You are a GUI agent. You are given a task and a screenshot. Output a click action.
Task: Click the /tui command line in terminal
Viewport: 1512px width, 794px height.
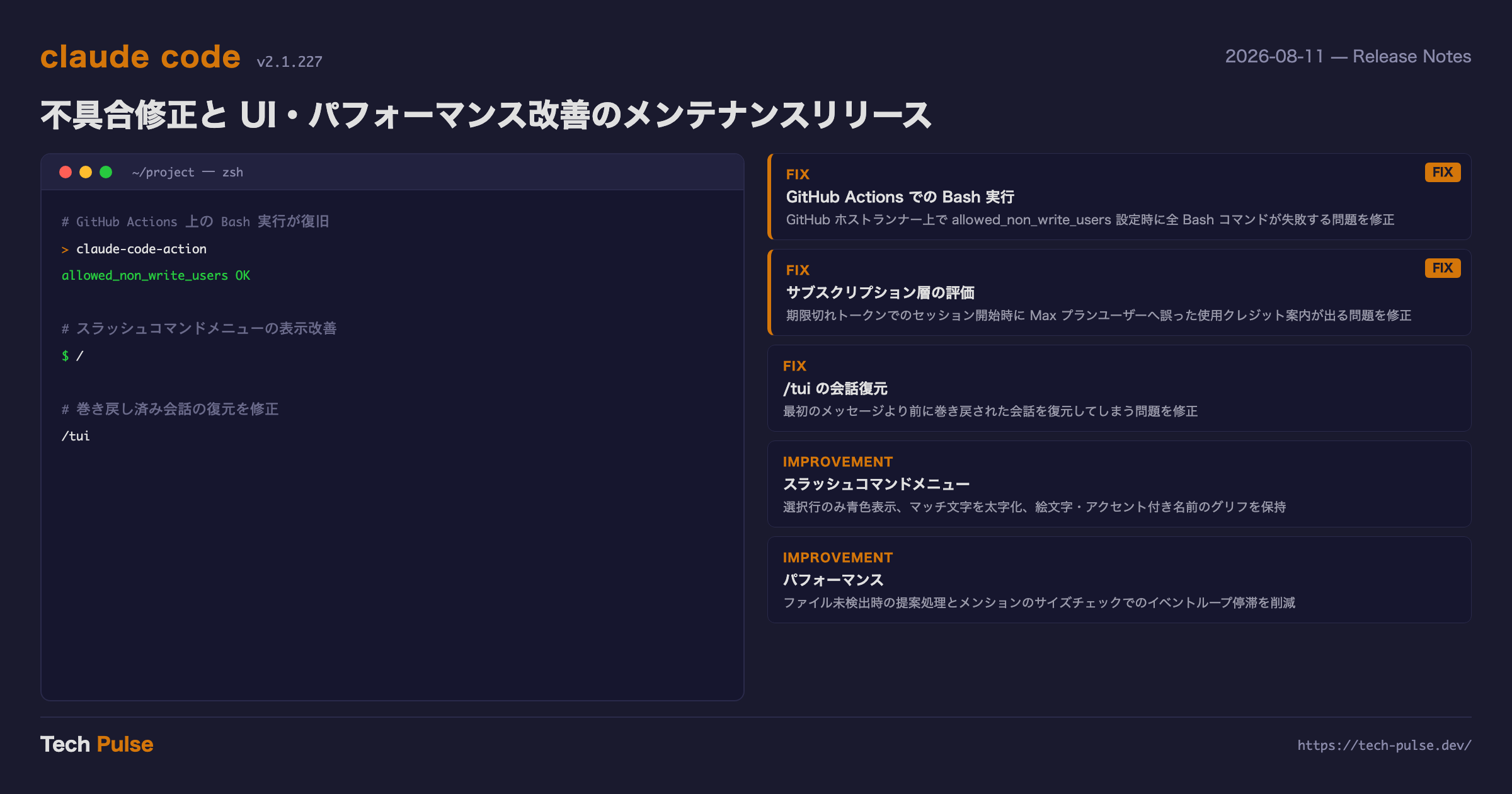pos(76,436)
